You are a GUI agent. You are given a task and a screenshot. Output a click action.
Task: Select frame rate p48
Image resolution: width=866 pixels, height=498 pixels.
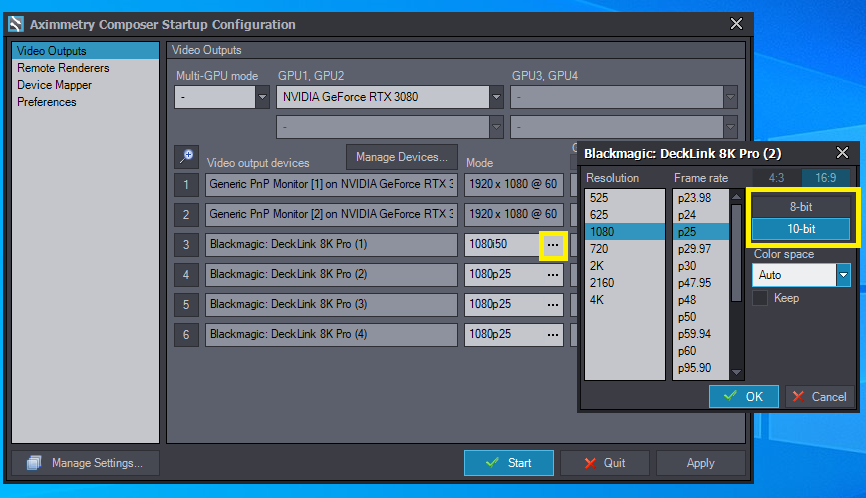coord(701,300)
